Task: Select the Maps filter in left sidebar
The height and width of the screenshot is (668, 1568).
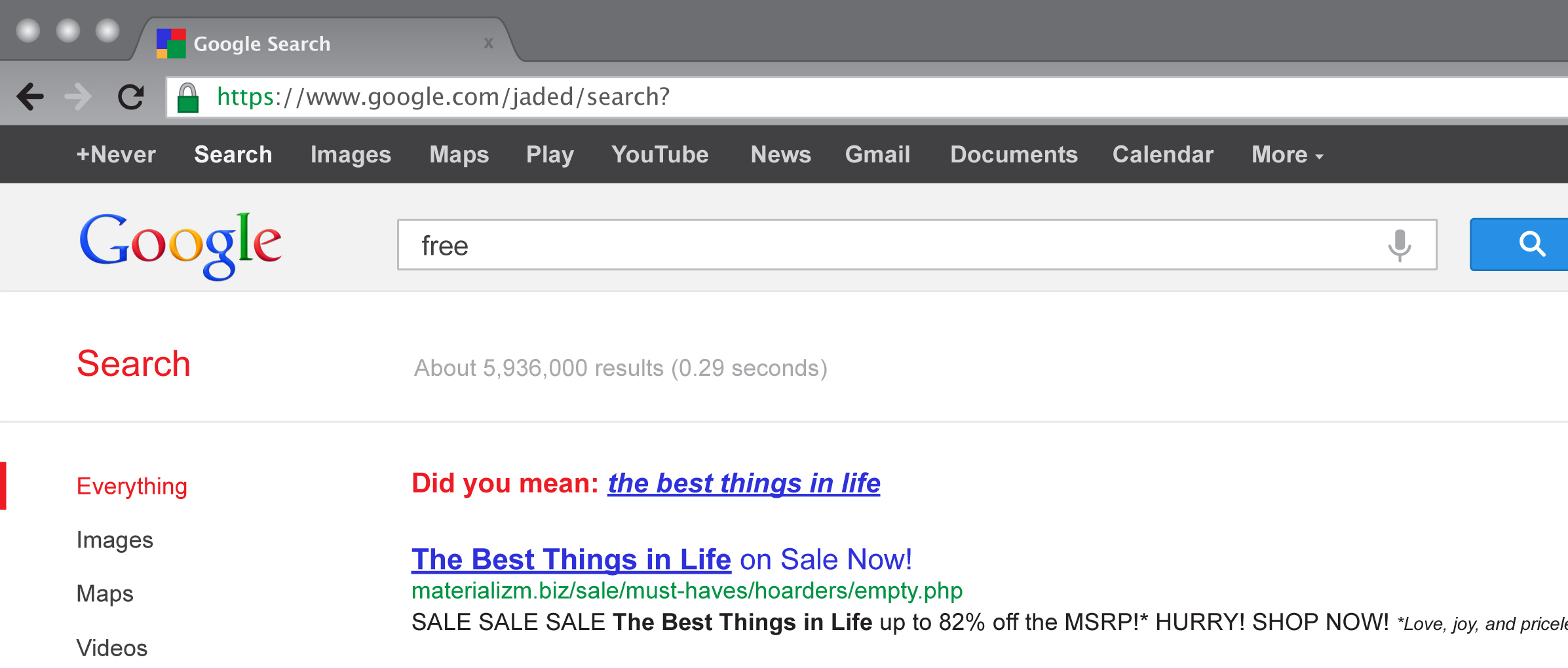Action: (105, 594)
